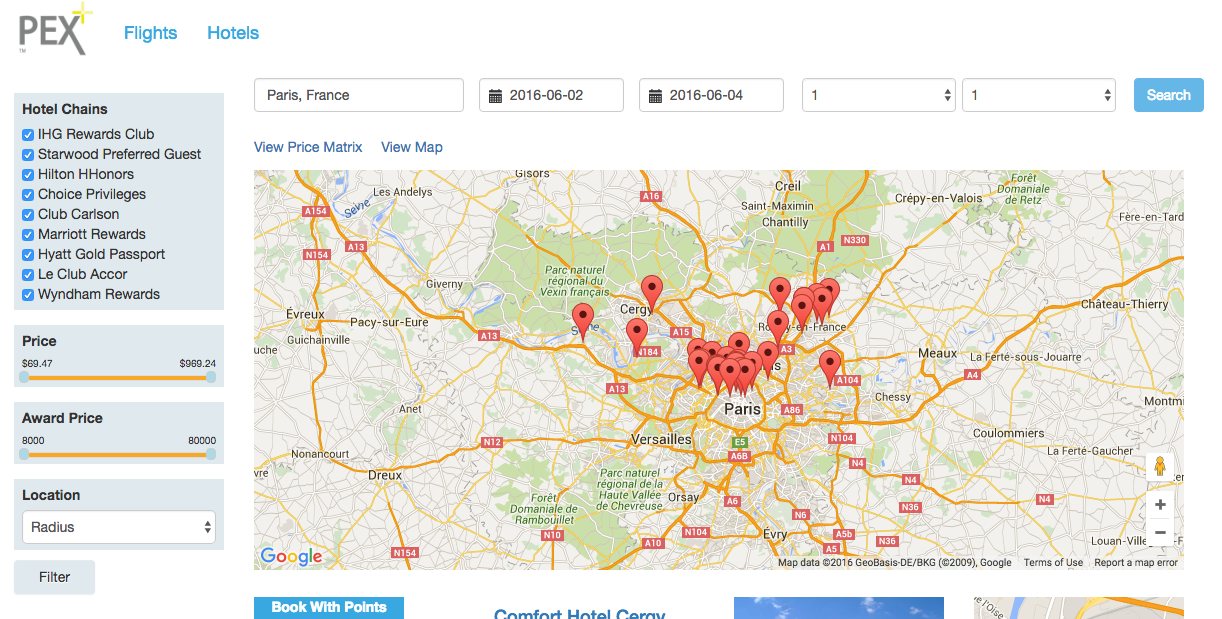
Task: Open the check-out date calendar icon
Action: (x=654, y=94)
